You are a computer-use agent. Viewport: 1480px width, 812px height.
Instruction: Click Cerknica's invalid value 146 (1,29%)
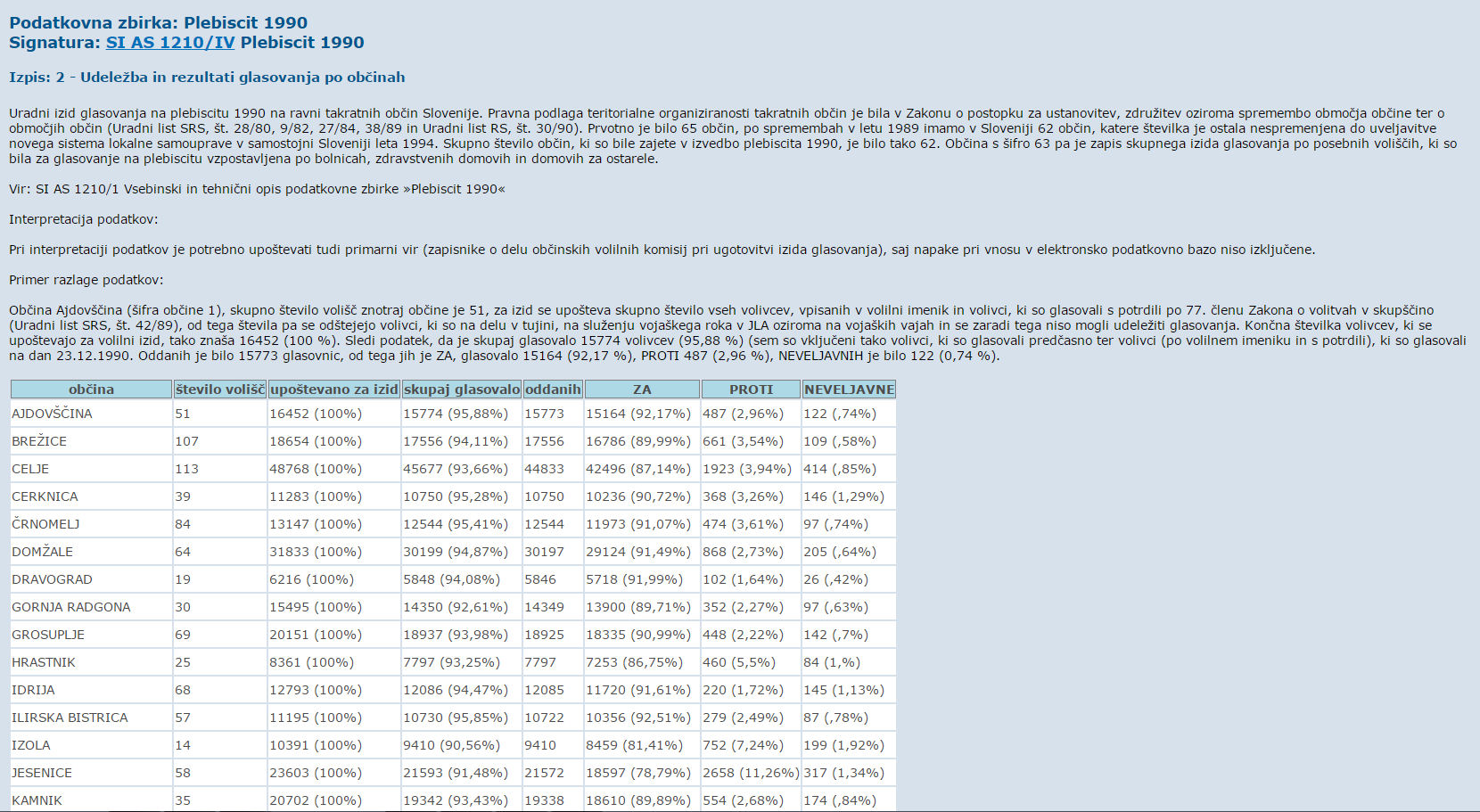(x=843, y=496)
